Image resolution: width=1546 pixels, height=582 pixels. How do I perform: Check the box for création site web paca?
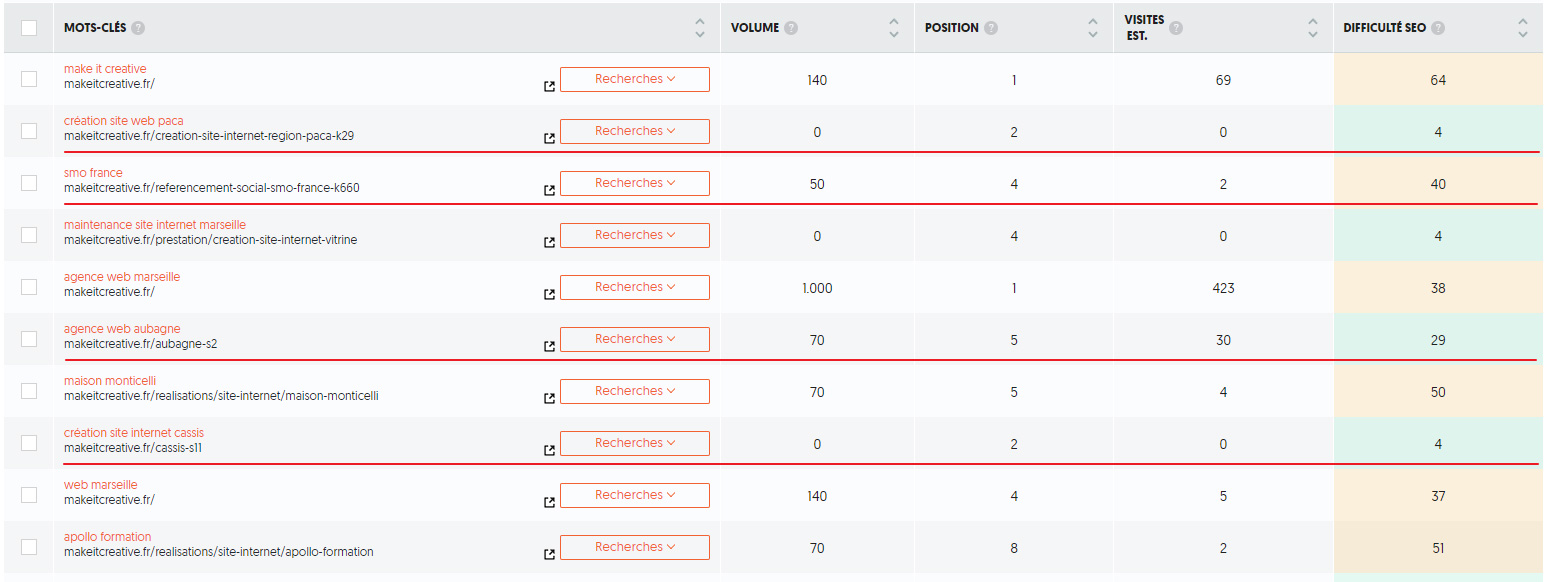(x=29, y=131)
